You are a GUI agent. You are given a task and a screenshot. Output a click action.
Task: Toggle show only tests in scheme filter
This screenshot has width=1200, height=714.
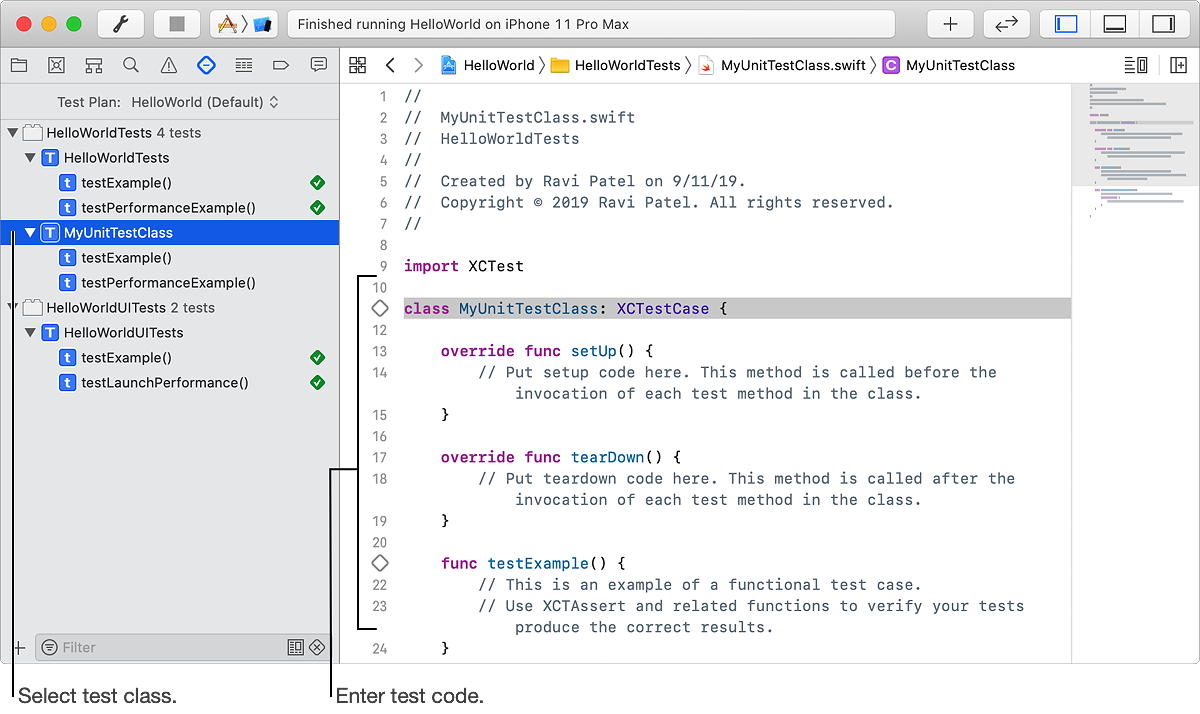295,647
